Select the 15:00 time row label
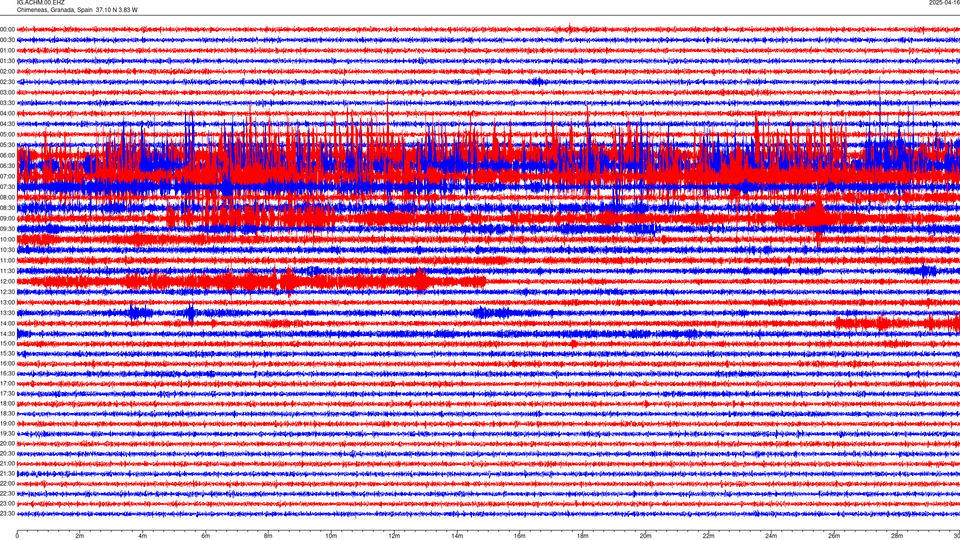The height and width of the screenshot is (540, 960). click(7, 344)
